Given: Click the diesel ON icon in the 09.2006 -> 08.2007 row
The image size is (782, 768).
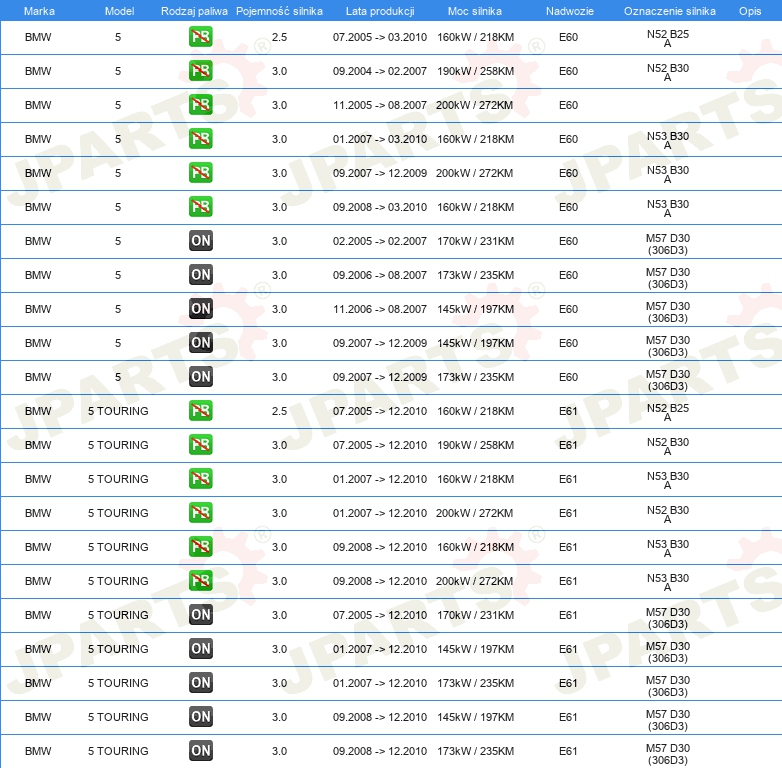Looking at the screenshot, I should [200, 274].
